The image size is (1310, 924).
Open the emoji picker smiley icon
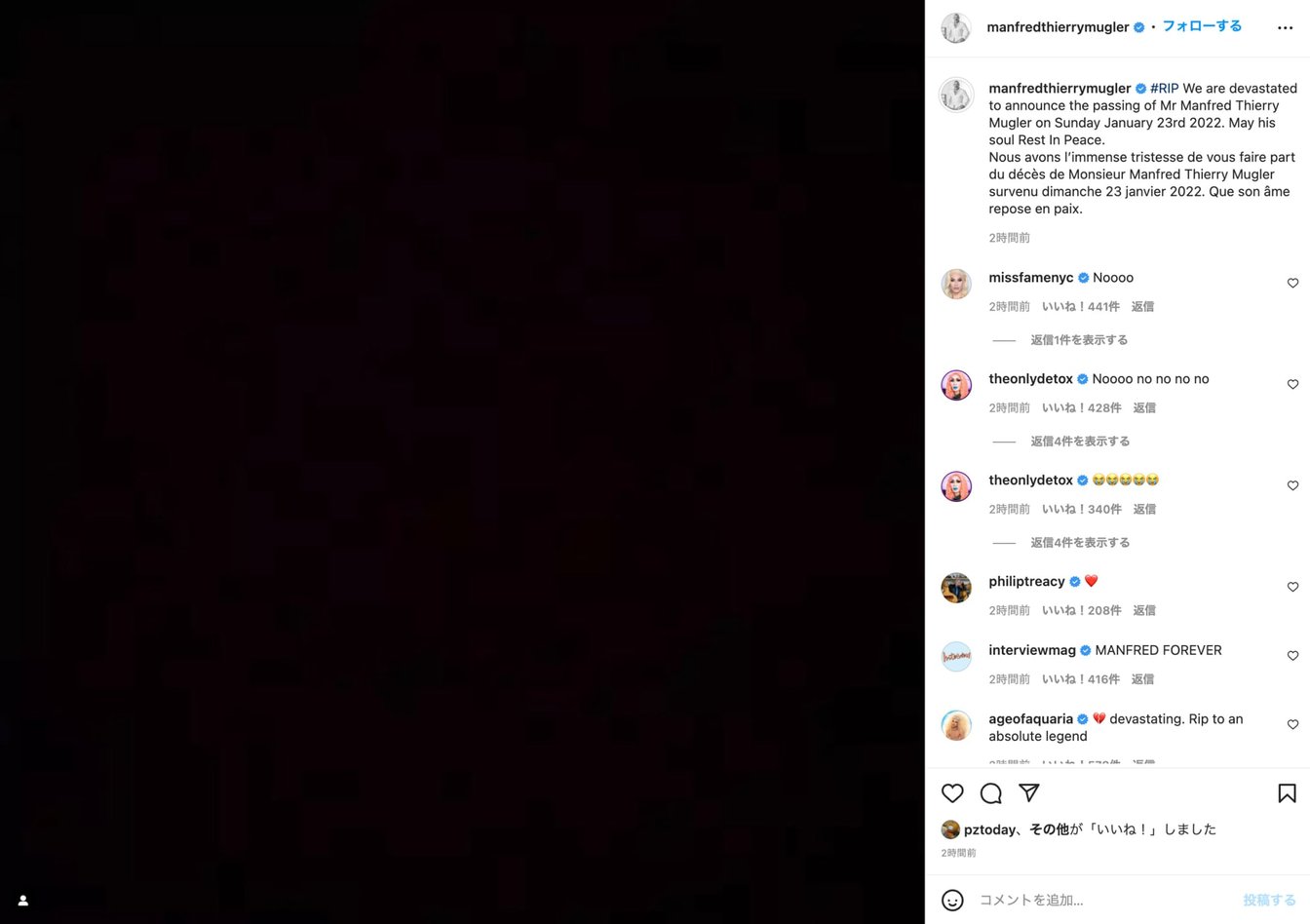coord(952,900)
